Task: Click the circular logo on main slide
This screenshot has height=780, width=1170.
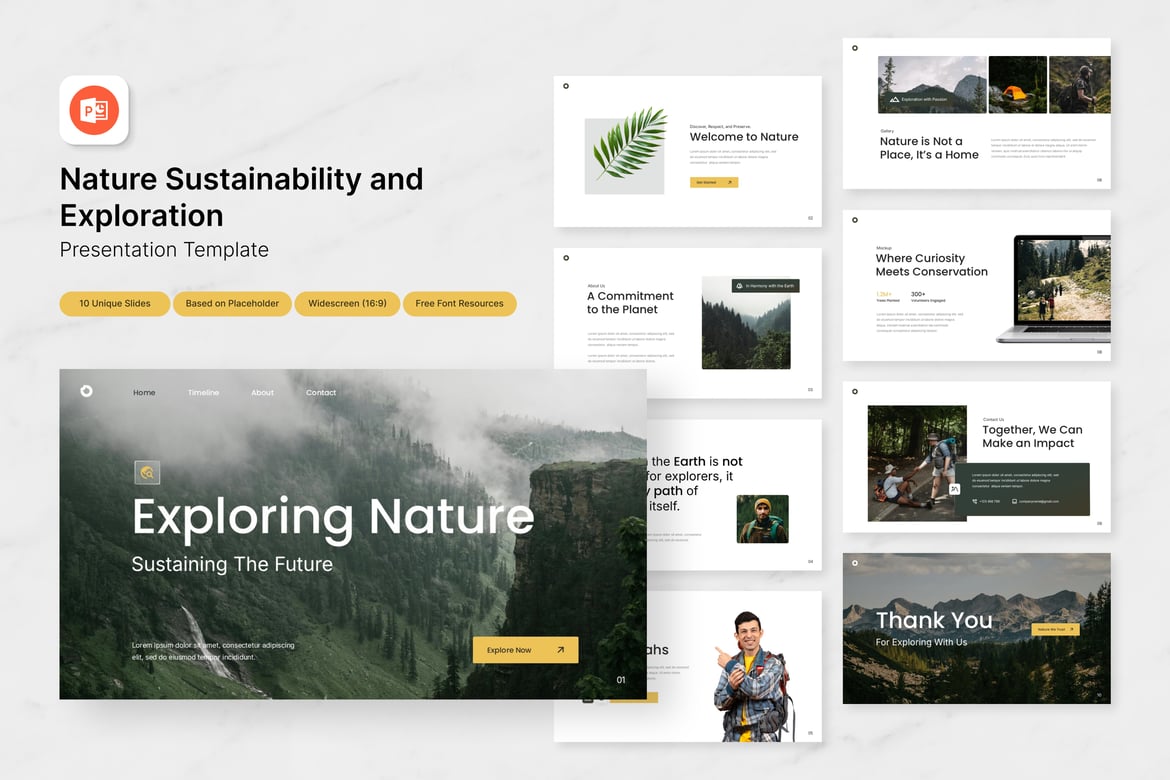Action: [x=87, y=391]
